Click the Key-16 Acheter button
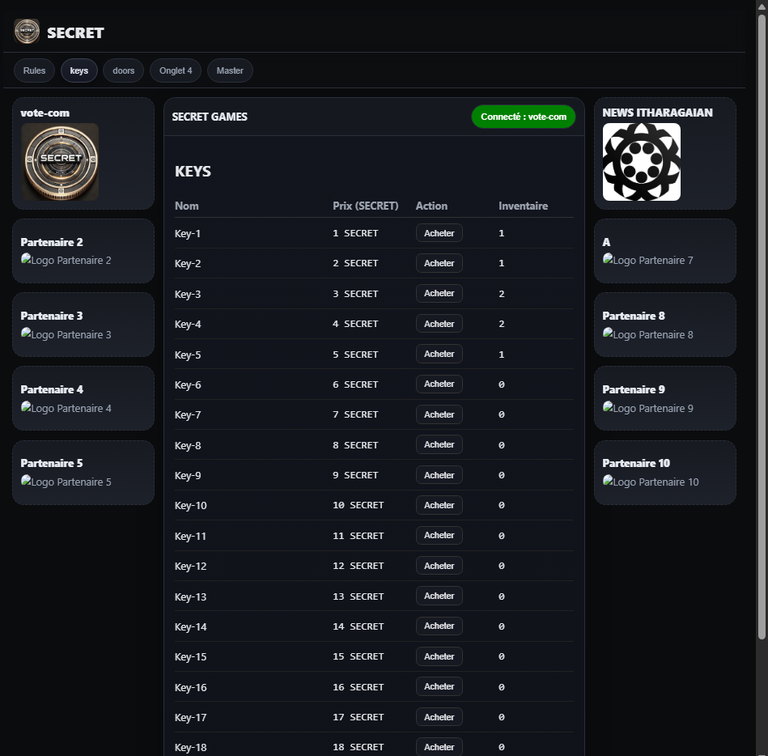This screenshot has height=756, width=768. pos(439,686)
